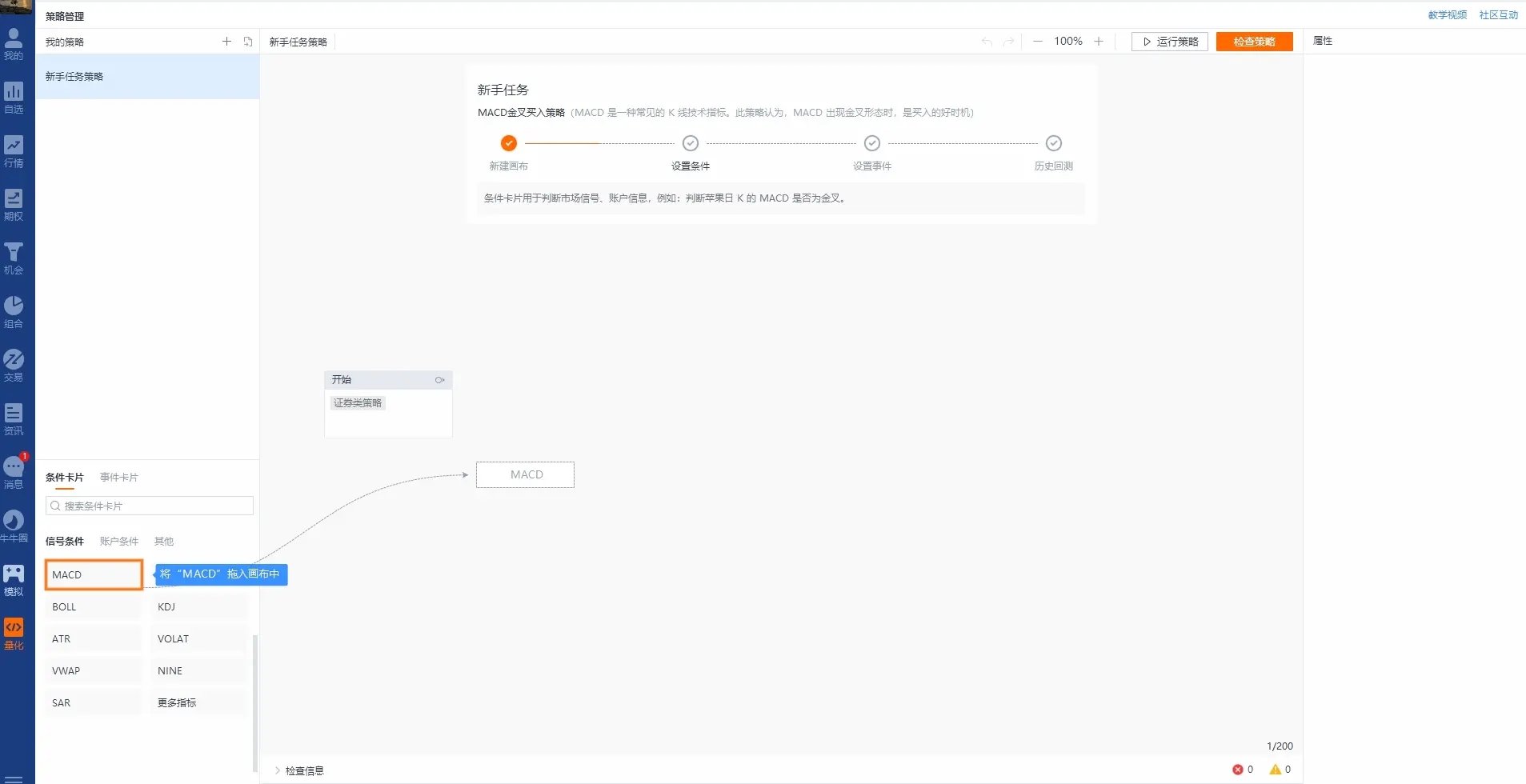Screen dimensions: 1526x784
Task: Open the 组合 portfolio sidebar icon
Action: click(x=14, y=312)
